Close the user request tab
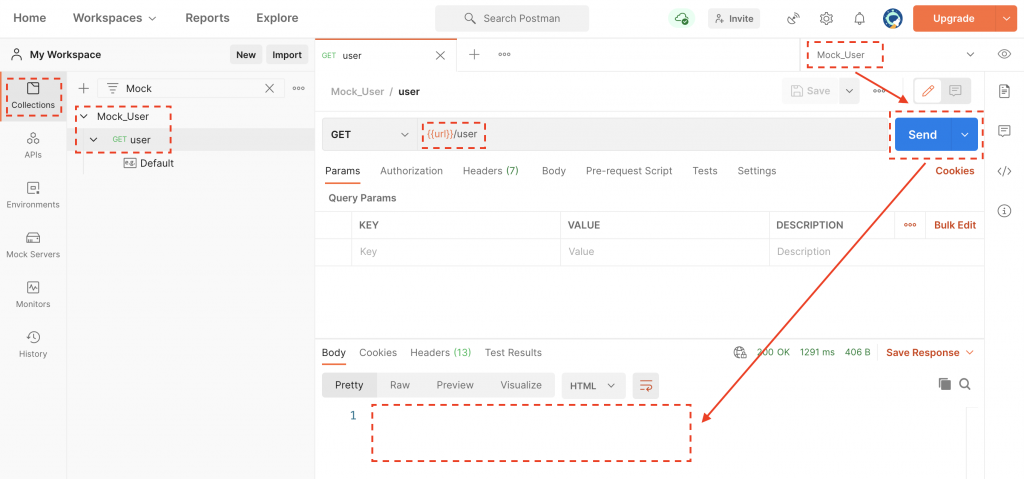Viewport: 1024px width, 479px height. (440, 56)
